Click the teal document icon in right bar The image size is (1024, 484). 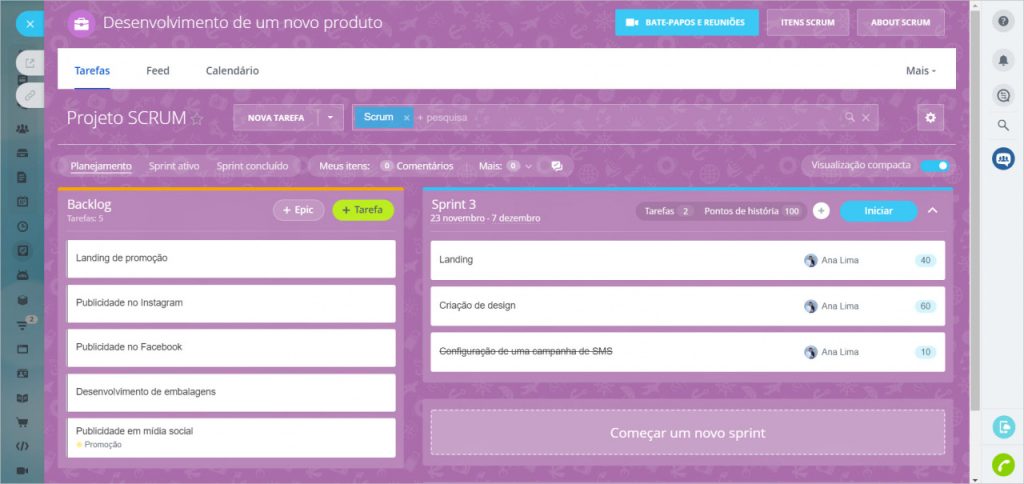1003,427
